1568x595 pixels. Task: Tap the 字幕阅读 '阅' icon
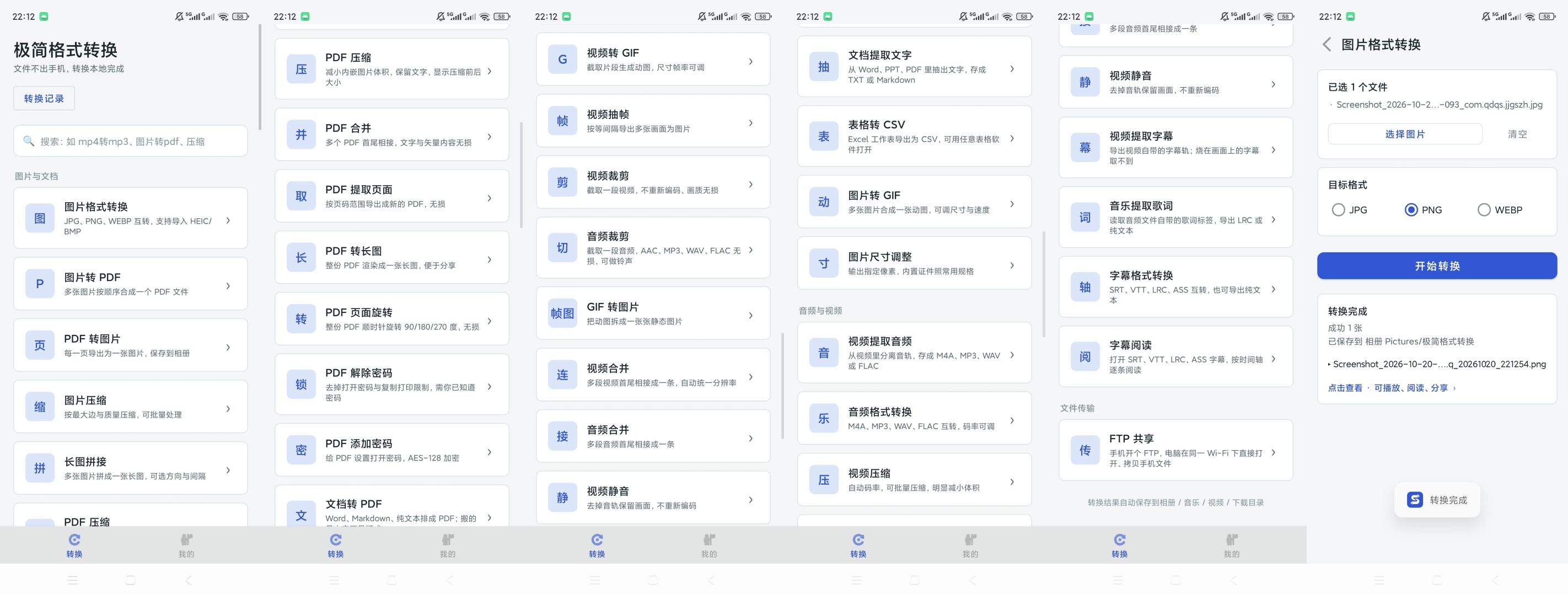coord(1085,357)
